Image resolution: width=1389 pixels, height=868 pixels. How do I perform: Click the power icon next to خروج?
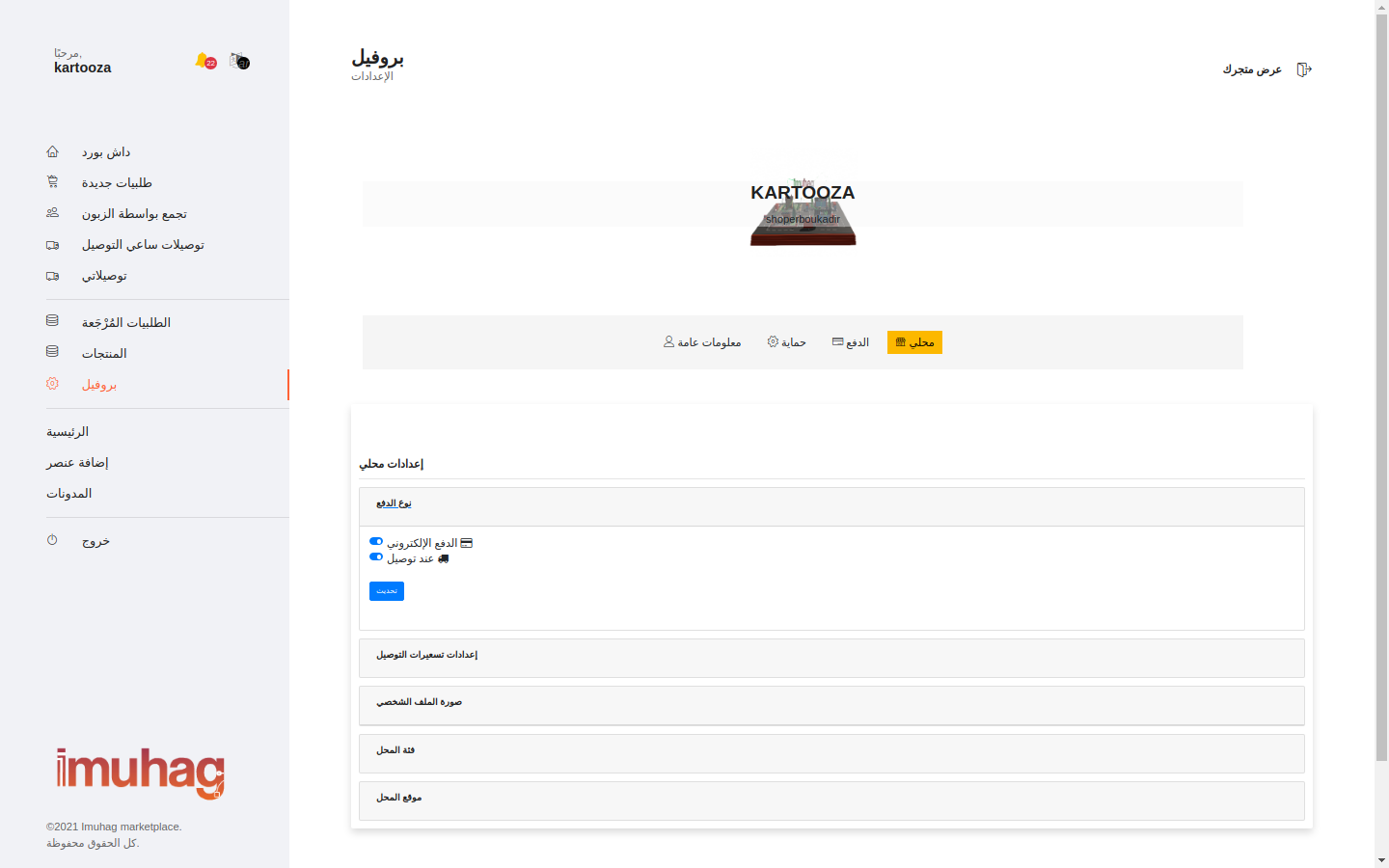point(52,541)
